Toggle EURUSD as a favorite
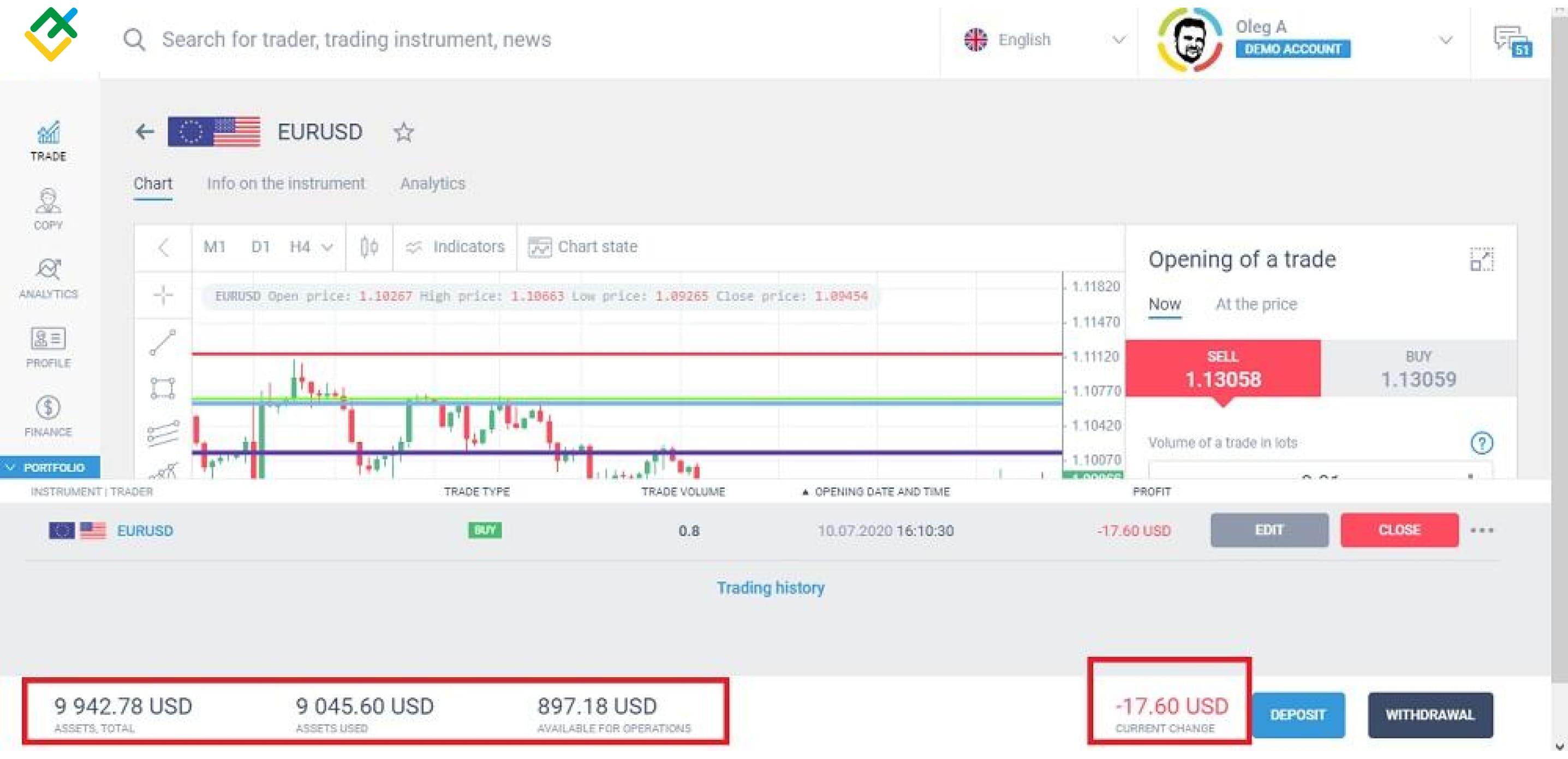Viewport: 1568px width, 759px height. (x=403, y=133)
